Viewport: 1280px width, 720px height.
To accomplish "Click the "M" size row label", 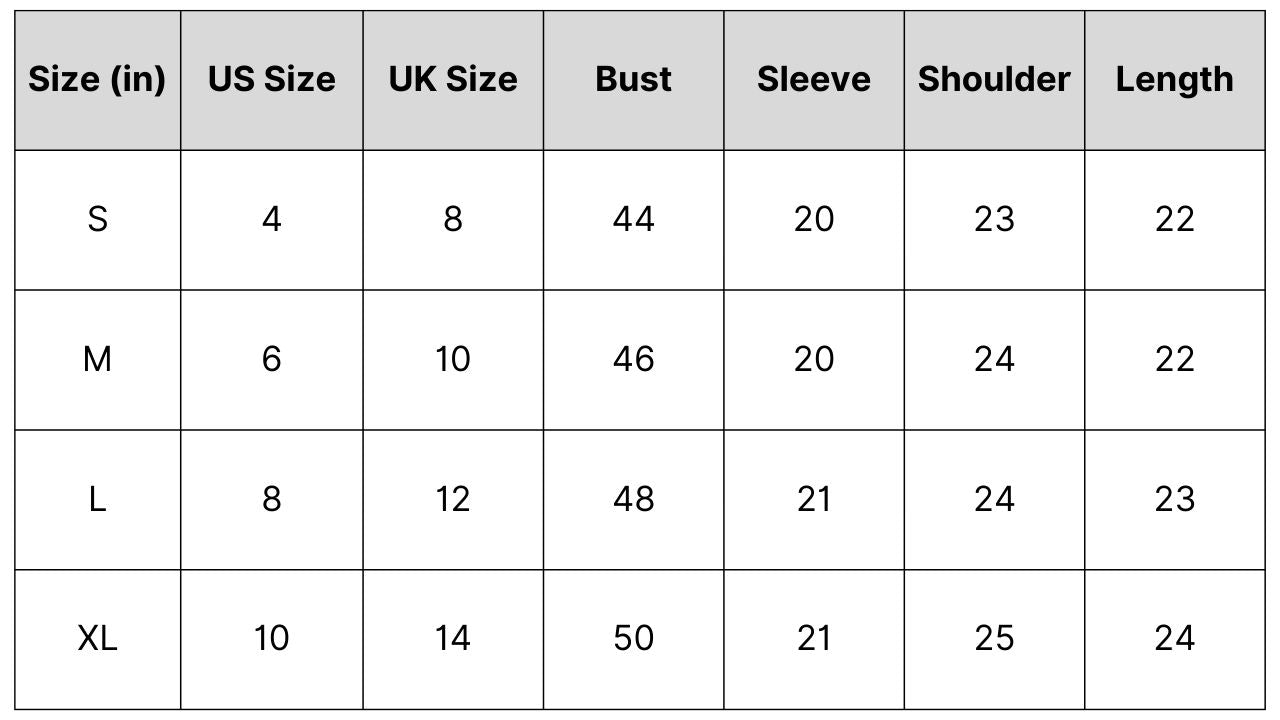I will click(x=97, y=359).
